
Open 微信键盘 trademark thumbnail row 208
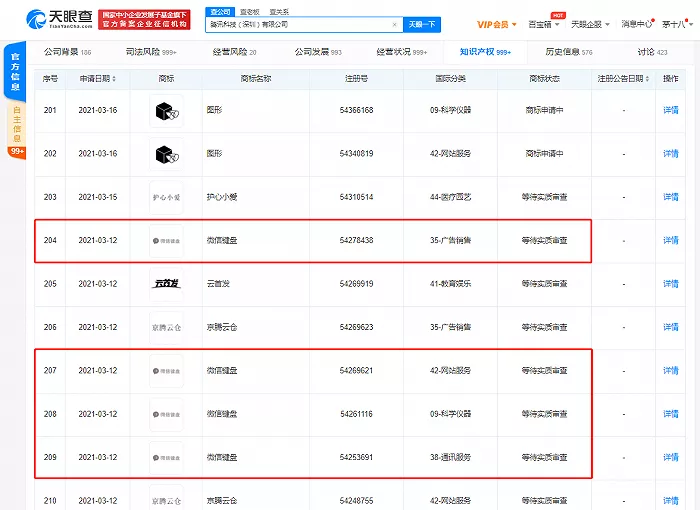click(167, 414)
